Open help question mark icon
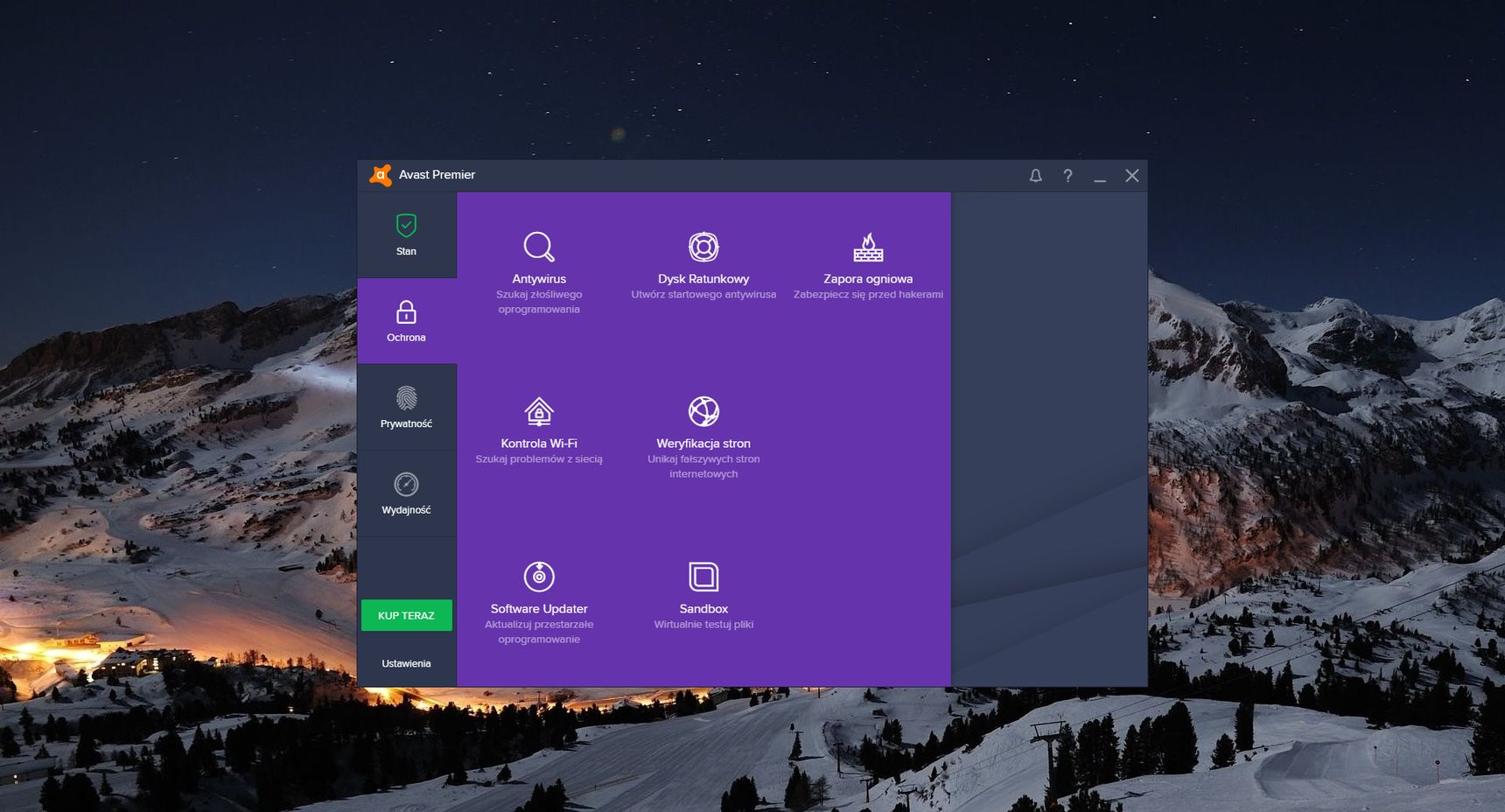Screen dimensions: 1505x812 pyautogui.click(x=1067, y=176)
